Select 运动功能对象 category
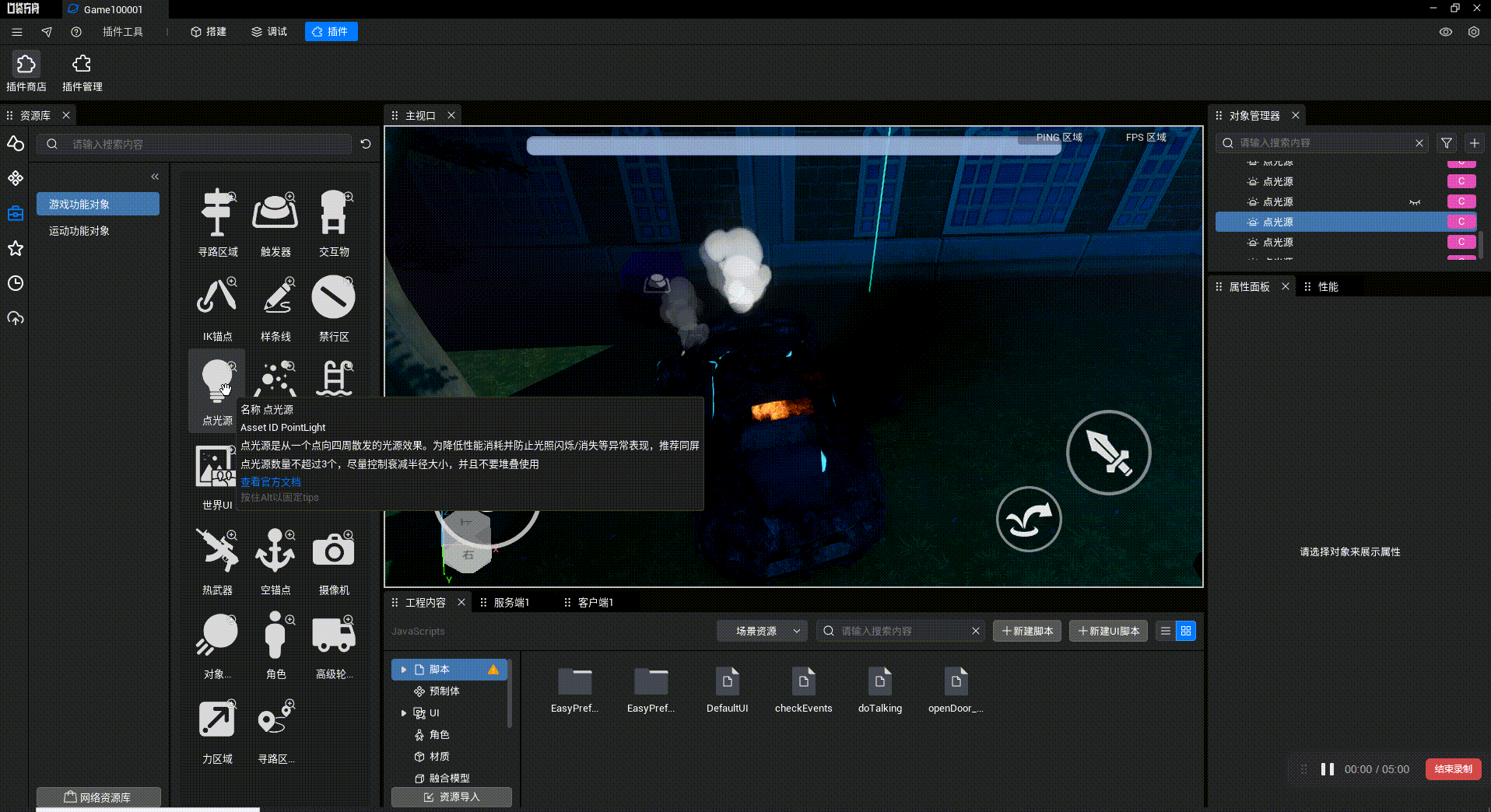Image resolution: width=1491 pixels, height=812 pixels. pos(98,231)
